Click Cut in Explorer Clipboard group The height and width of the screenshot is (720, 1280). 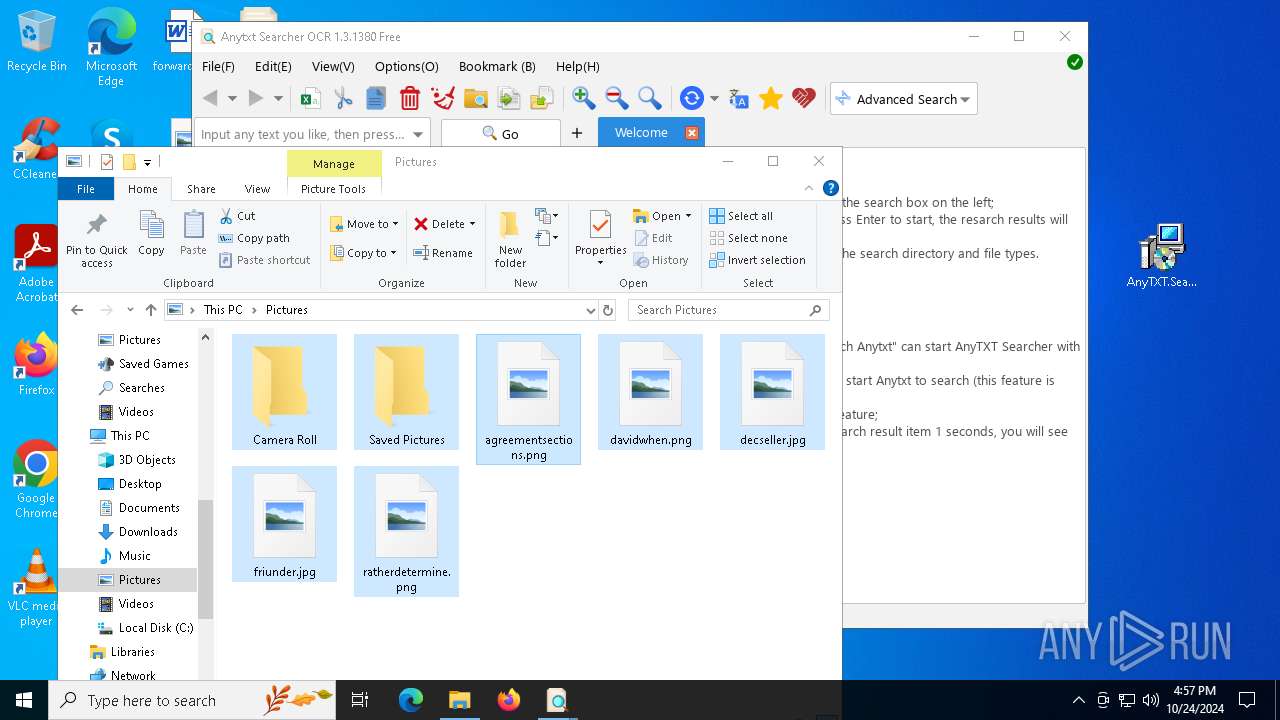(238, 216)
